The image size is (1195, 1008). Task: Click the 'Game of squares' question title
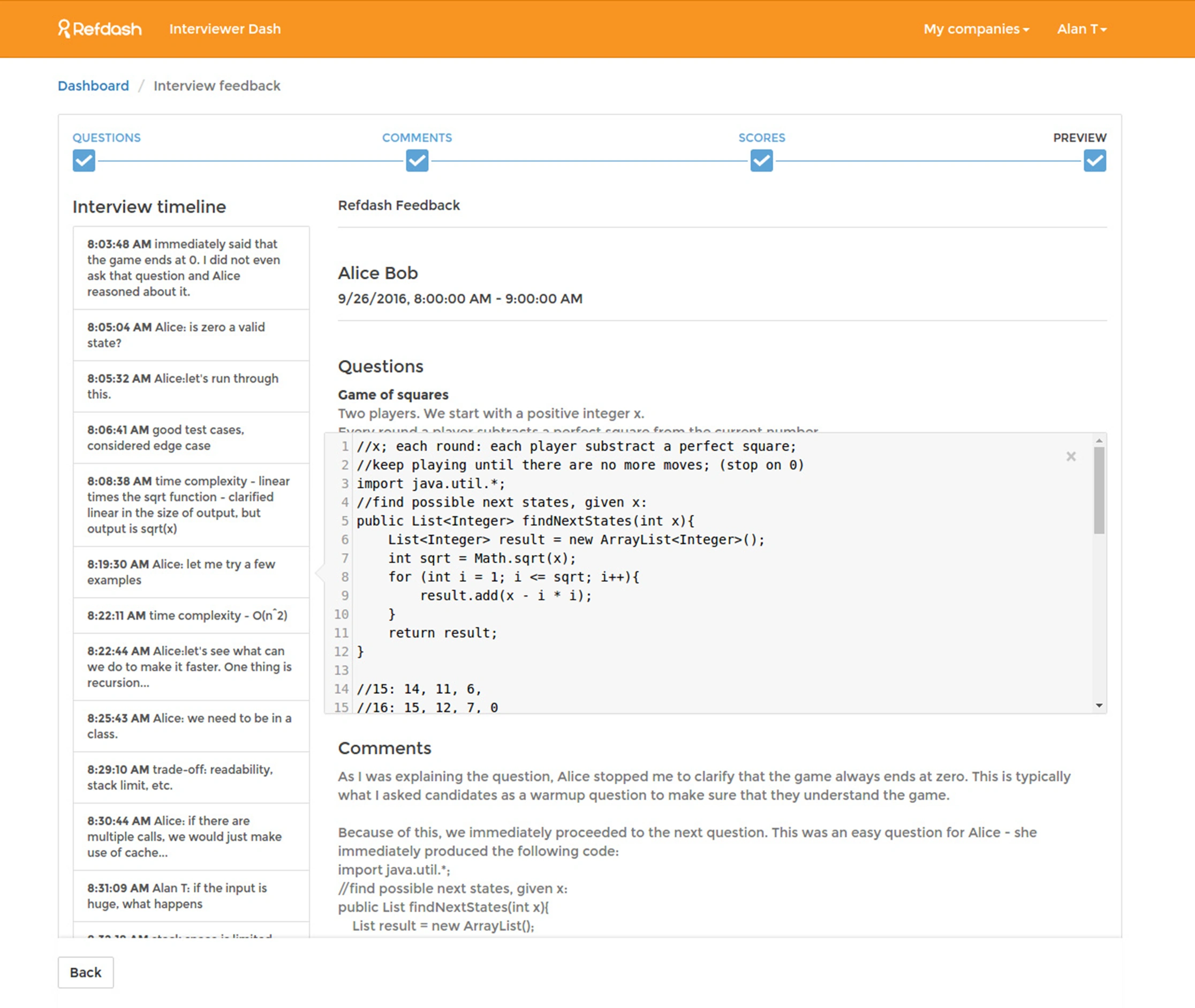(393, 395)
